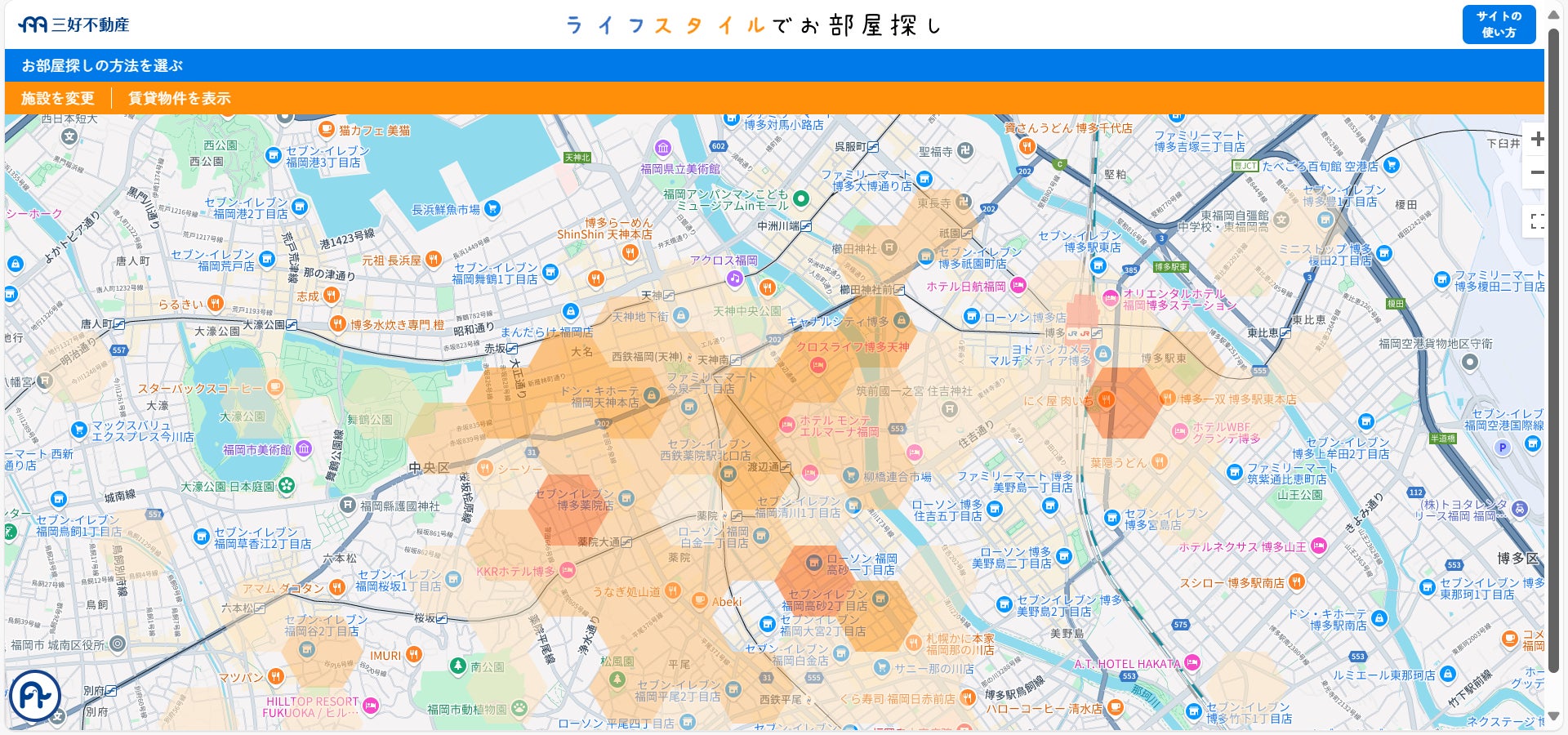Select the 聖福寺 temple marker
The height and width of the screenshot is (735, 1568).
click(x=965, y=150)
